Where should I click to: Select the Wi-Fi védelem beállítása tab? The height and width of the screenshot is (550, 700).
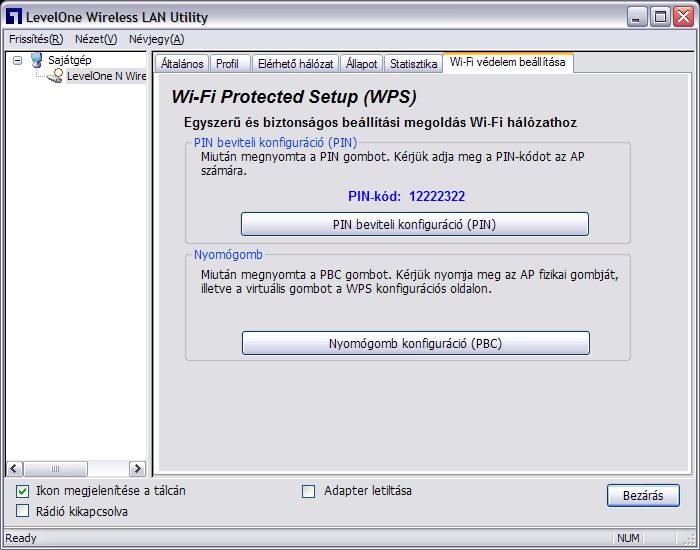[x=508, y=62]
